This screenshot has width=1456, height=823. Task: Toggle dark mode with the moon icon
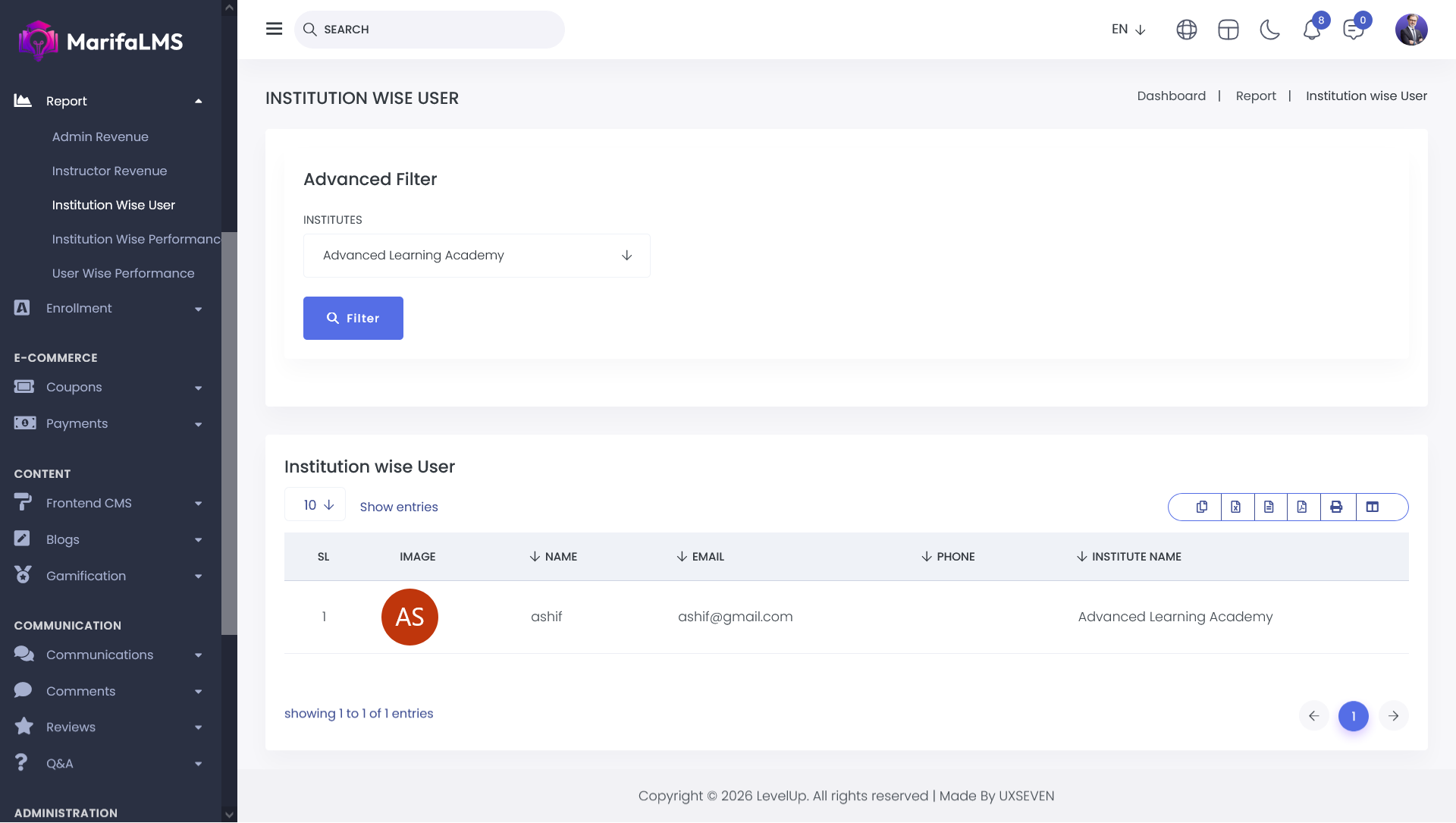[x=1269, y=30]
